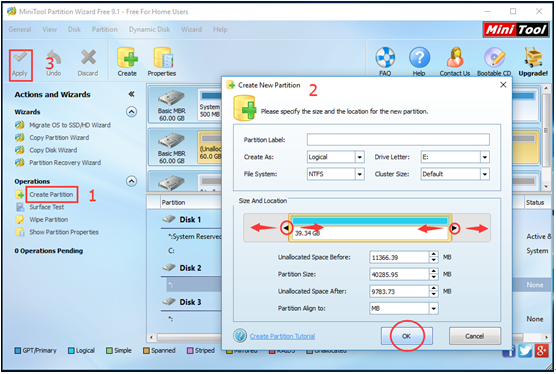Open the Cluster Size dropdown
Screen dimensions: 556x374
pyautogui.click(x=485, y=174)
